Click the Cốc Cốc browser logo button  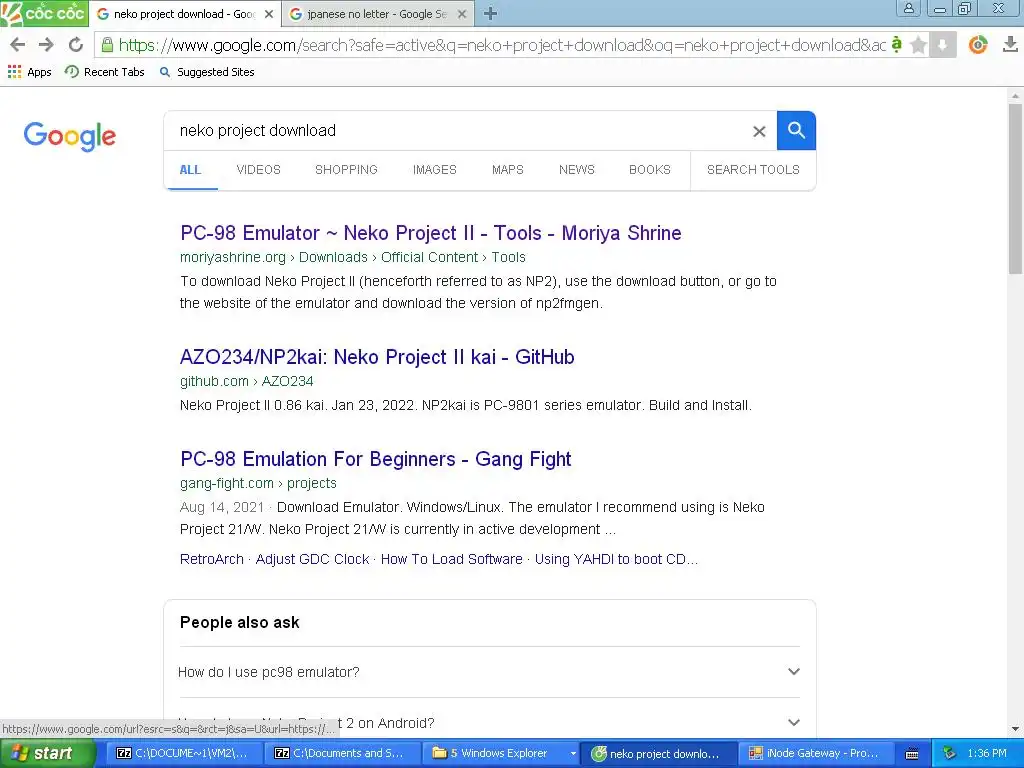click(44, 13)
